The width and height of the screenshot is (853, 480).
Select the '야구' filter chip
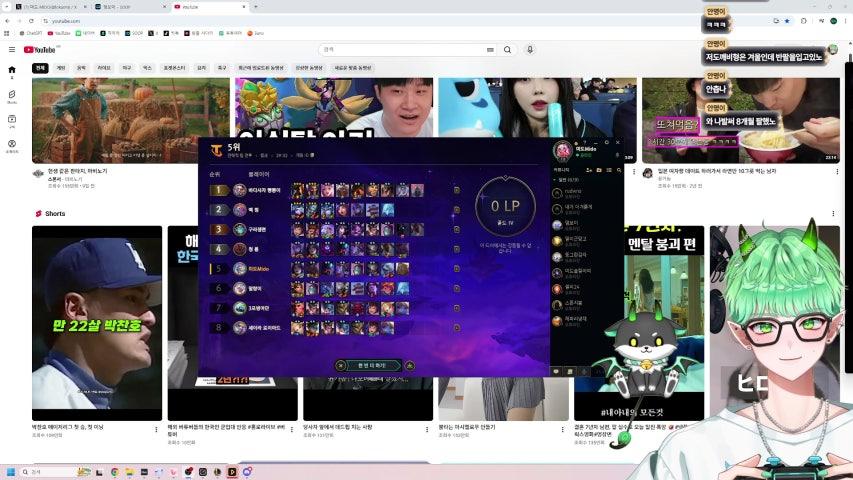127,68
